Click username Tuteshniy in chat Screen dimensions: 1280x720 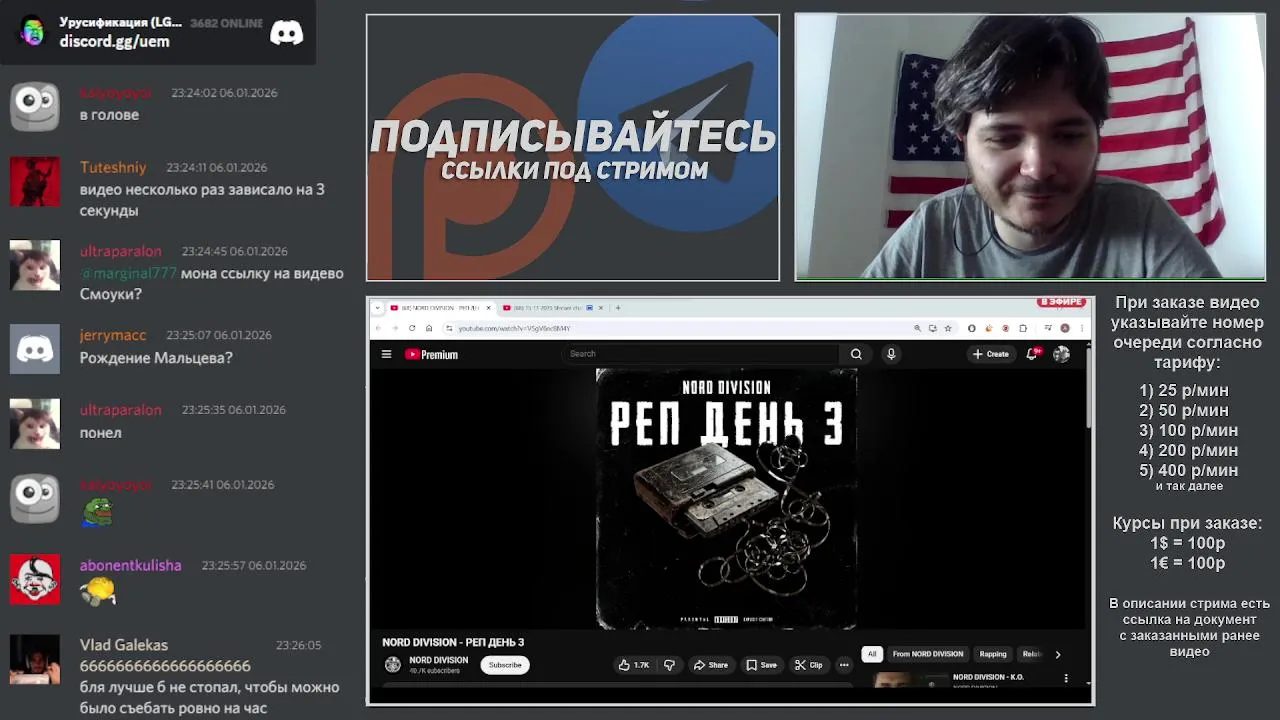point(113,167)
